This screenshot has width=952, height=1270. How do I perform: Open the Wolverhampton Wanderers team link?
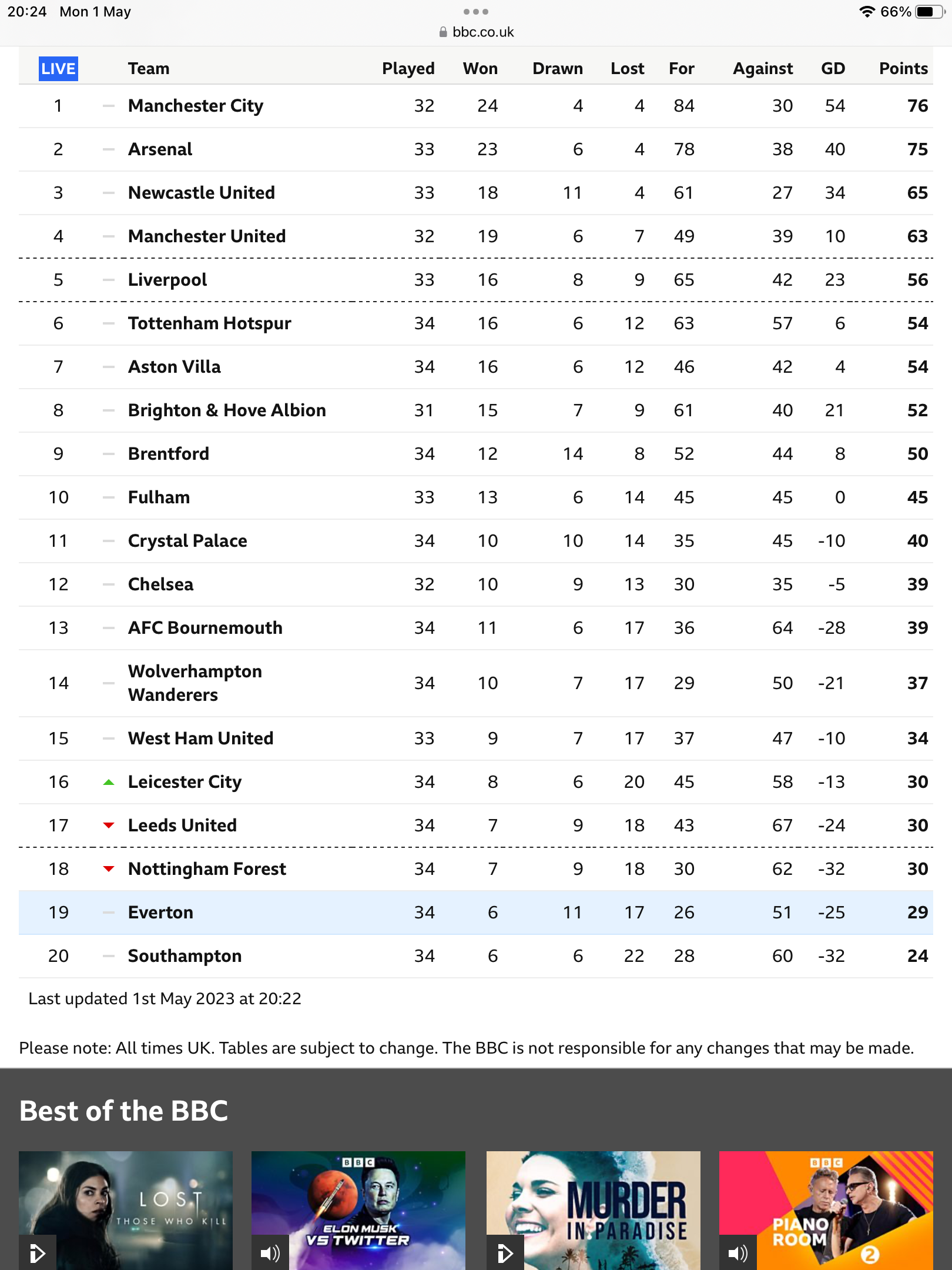[x=195, y=683]
